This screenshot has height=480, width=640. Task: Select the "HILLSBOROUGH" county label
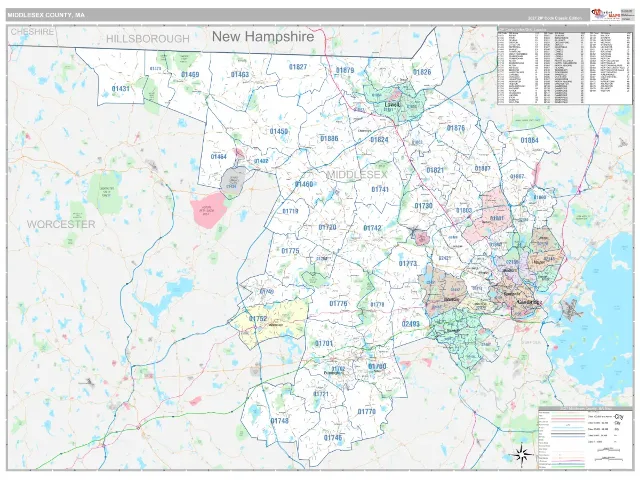point(148,39)
